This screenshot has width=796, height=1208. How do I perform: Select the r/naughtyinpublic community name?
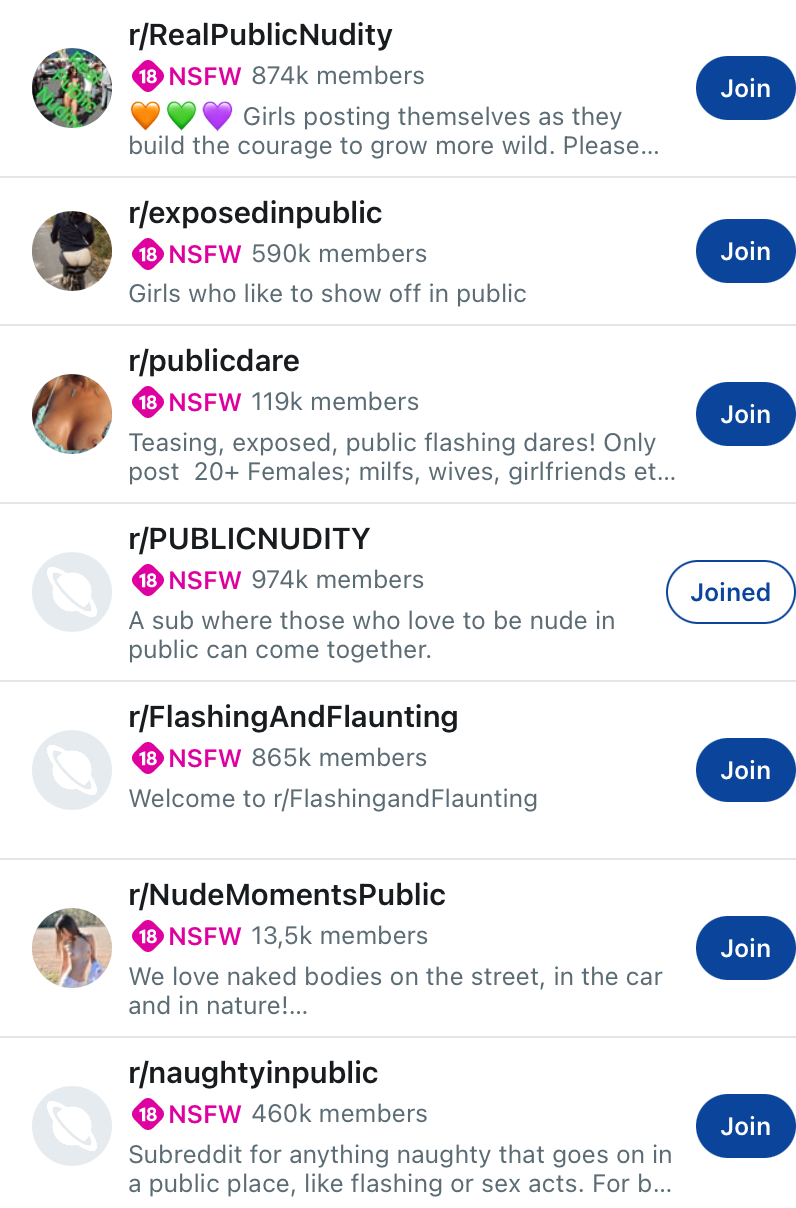[x=253, y=1073]
